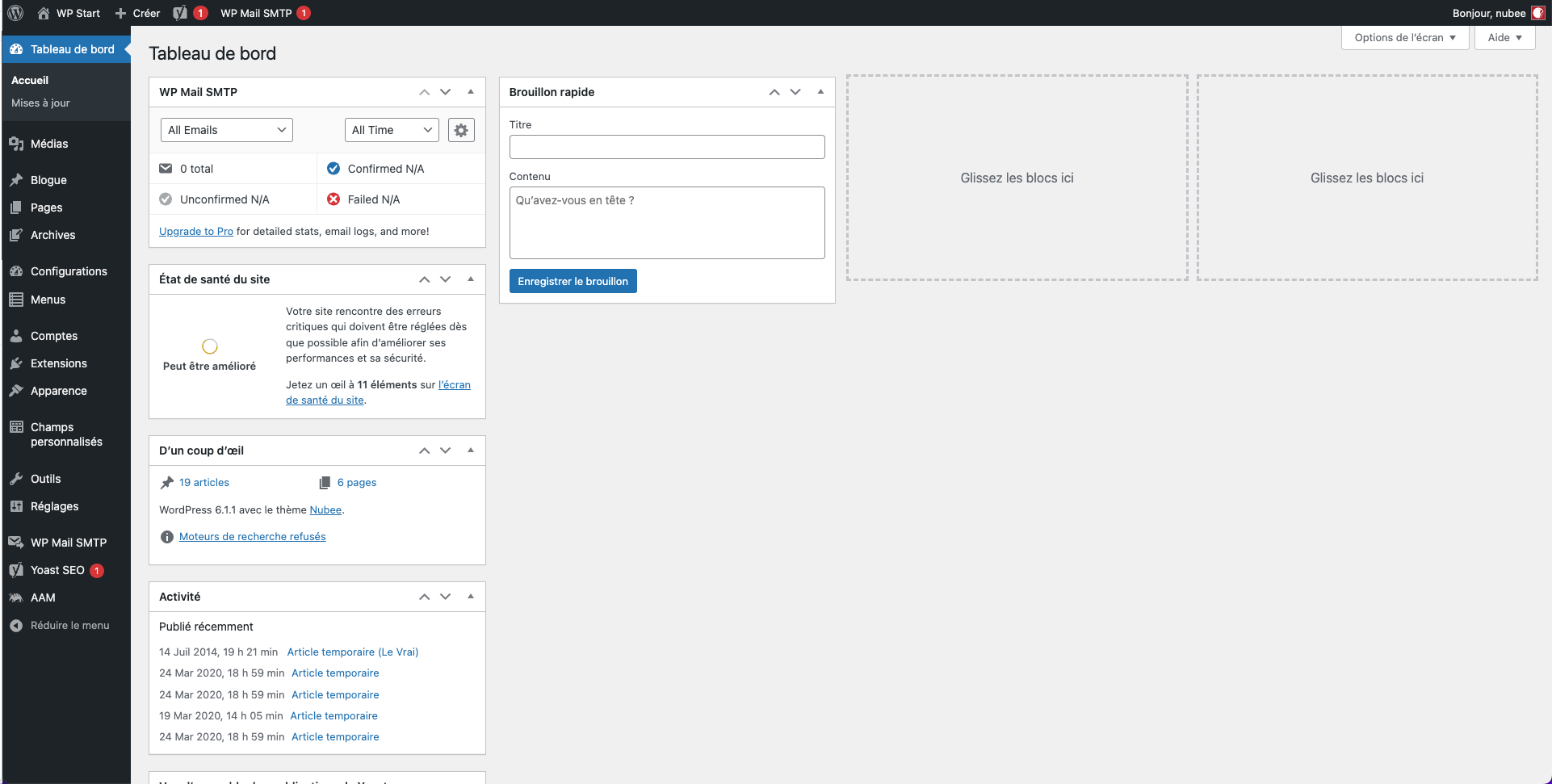Open the All Time dropdown
Screen dimensions: 1552x784
pos(392,130)
